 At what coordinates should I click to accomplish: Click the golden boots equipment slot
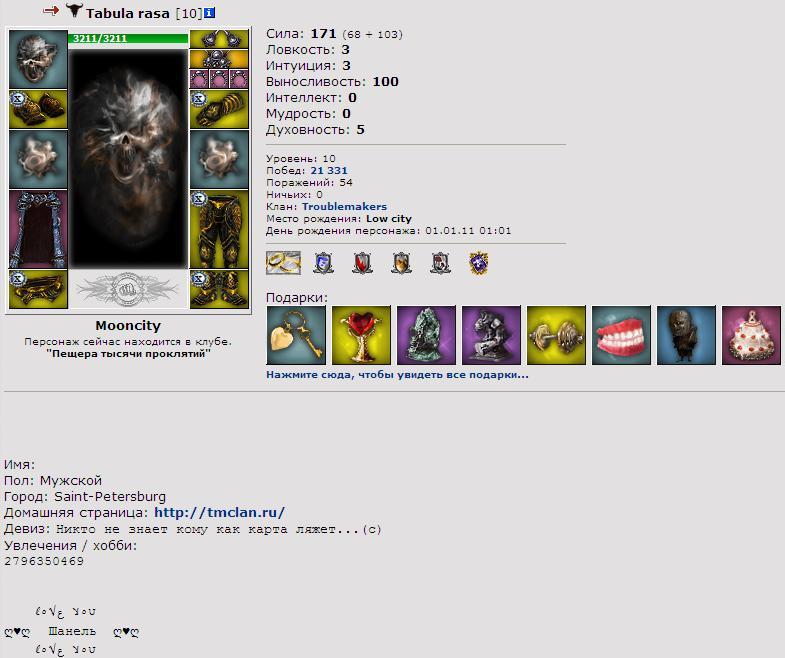219,289
